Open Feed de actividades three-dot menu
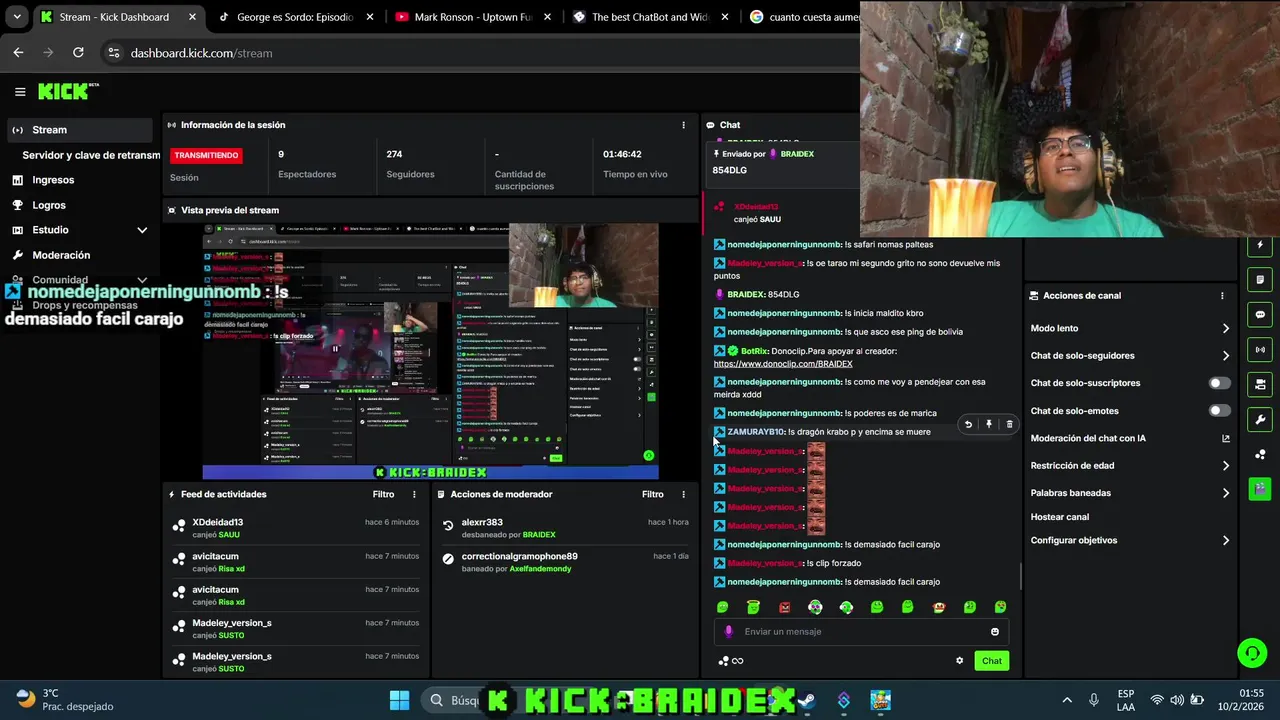The width and height of the screenshot is (1280, 720). tap(415, 494)
